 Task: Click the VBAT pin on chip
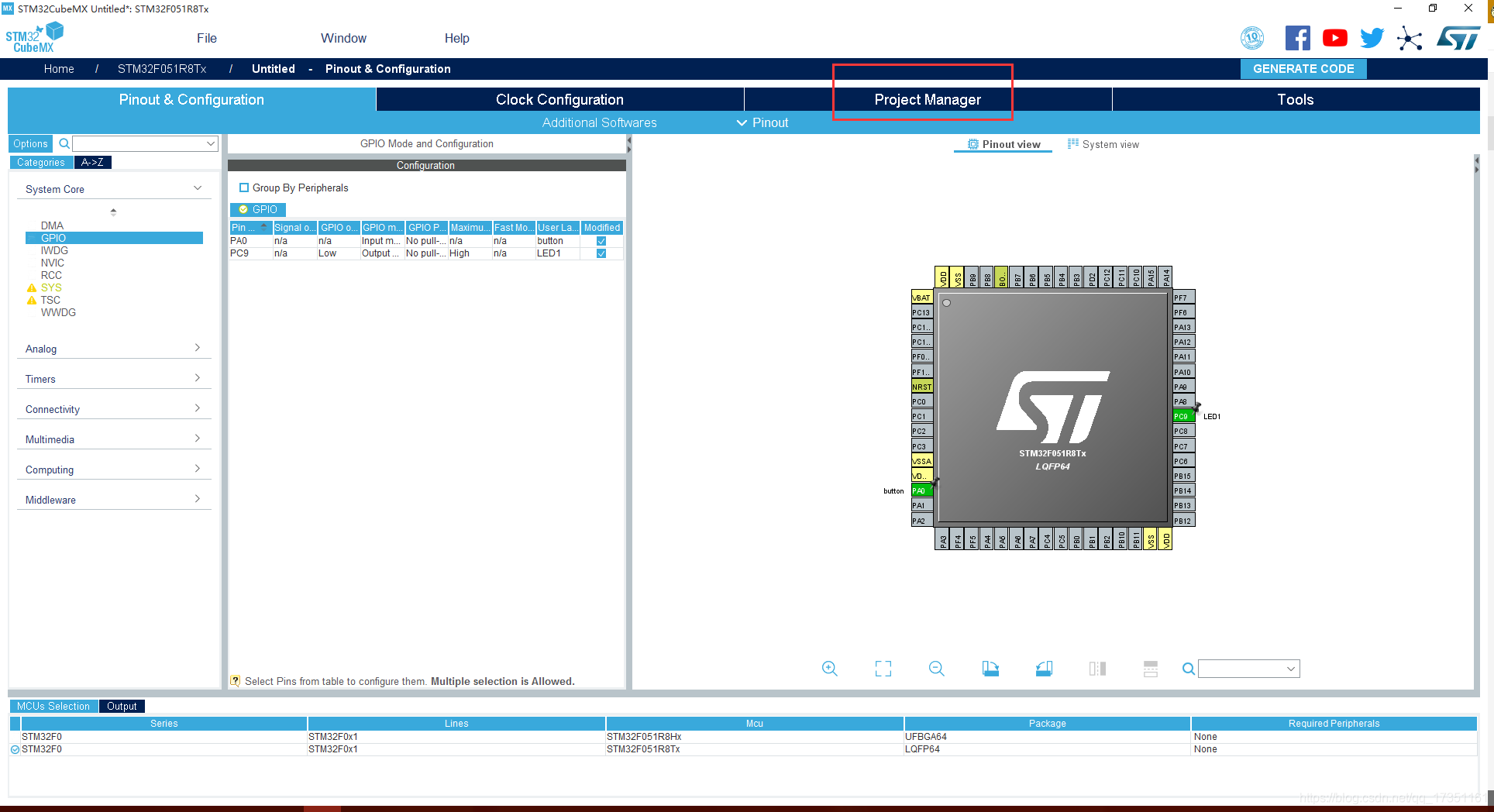point(922,298)
